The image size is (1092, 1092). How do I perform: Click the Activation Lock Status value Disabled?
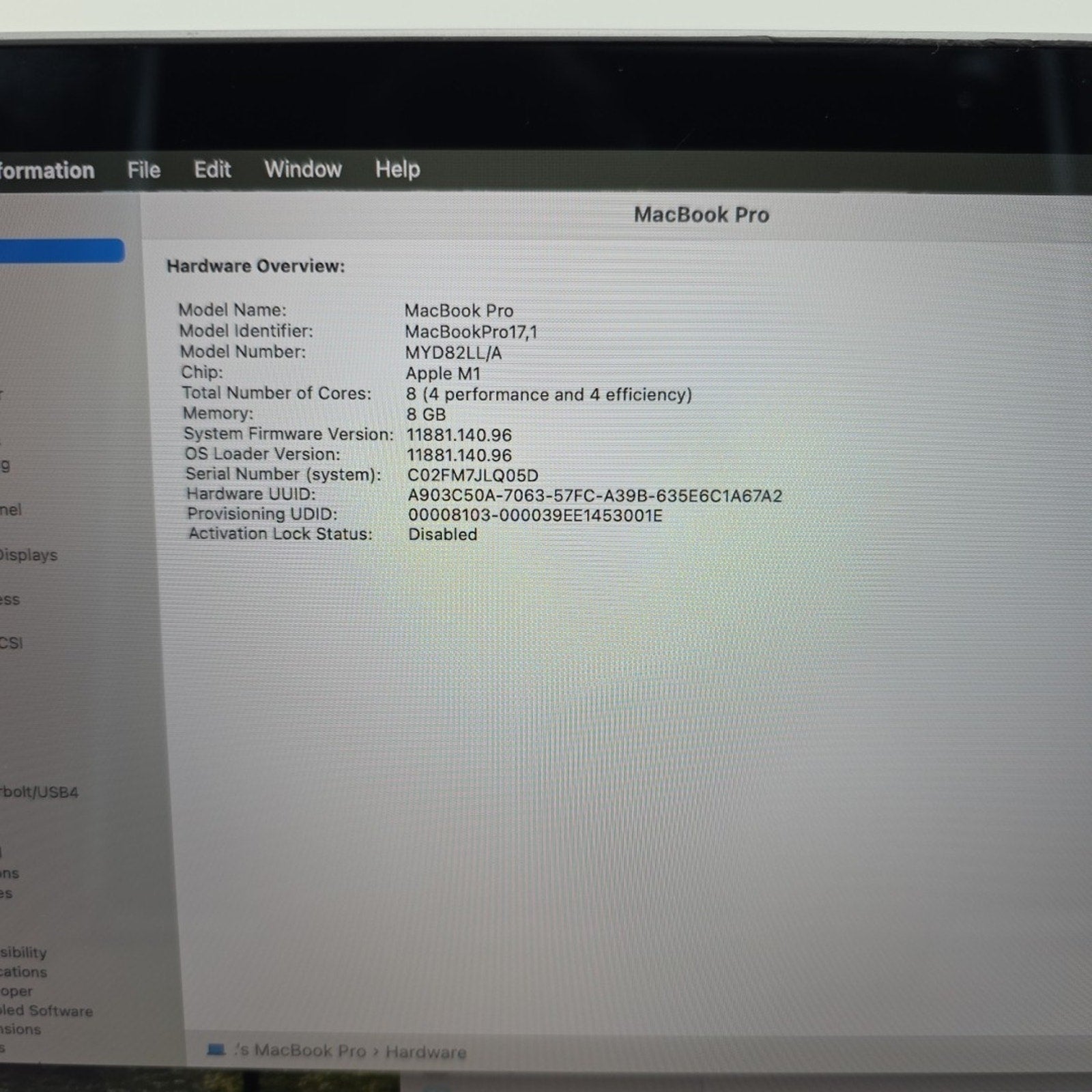coord(442,534)
